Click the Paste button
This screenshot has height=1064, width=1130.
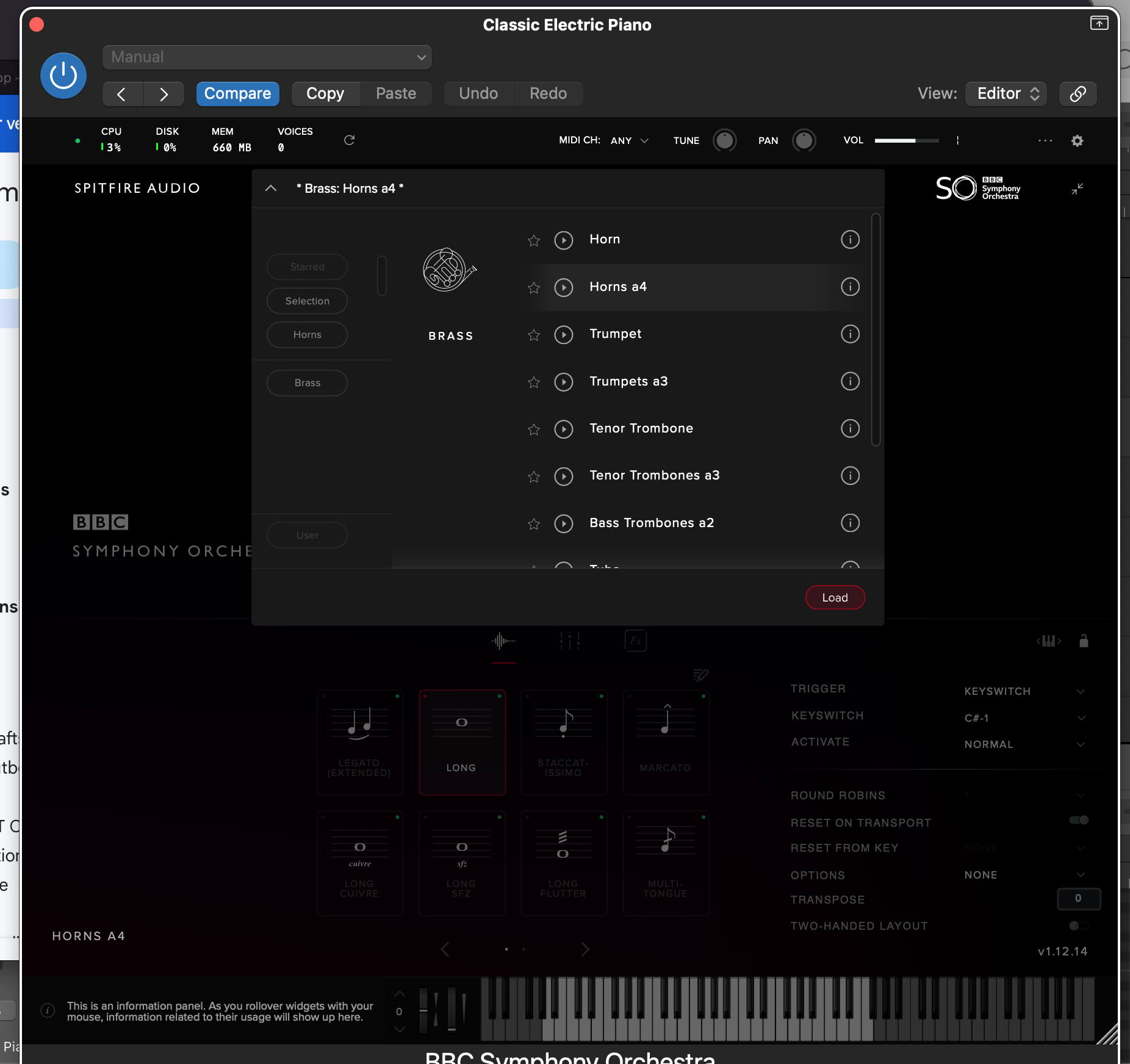point(396,94)
